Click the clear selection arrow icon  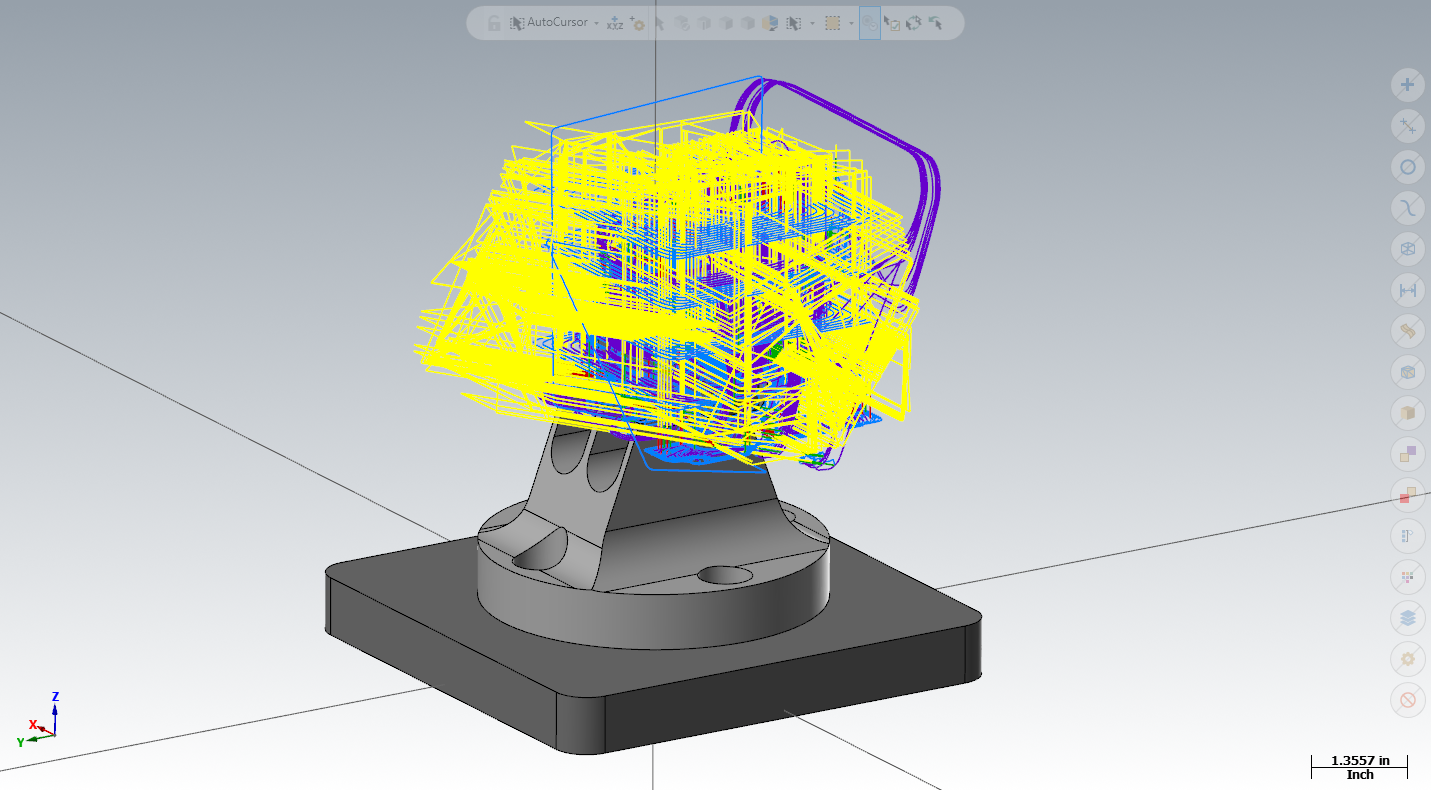tap(936, 23)
